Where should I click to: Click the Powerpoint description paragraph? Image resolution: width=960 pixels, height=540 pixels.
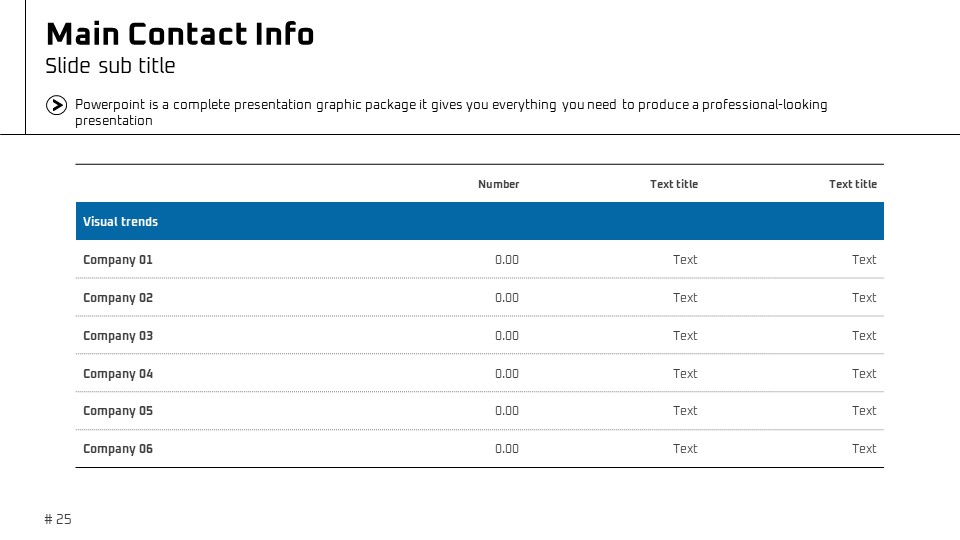point(451,112)
